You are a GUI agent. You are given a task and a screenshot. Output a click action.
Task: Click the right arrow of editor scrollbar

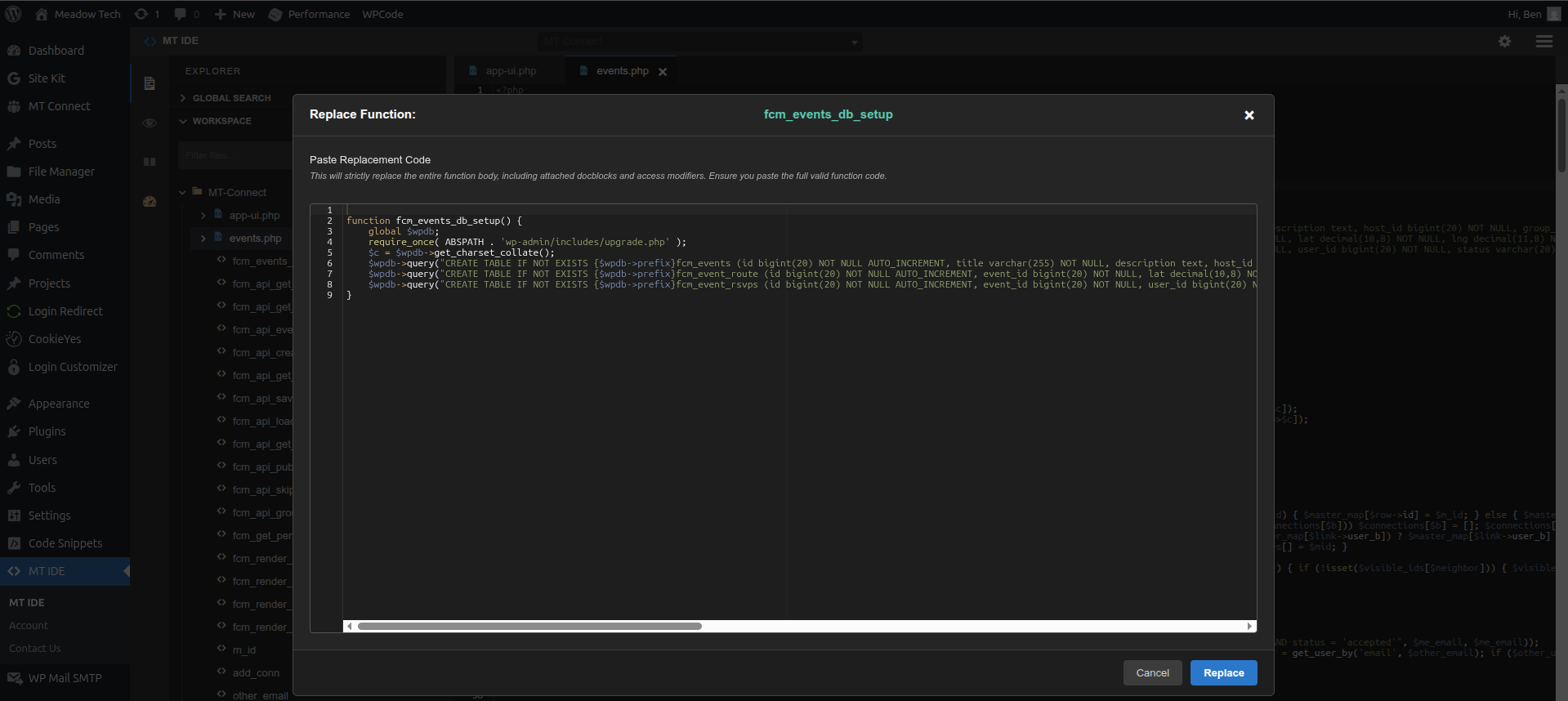1249,627
